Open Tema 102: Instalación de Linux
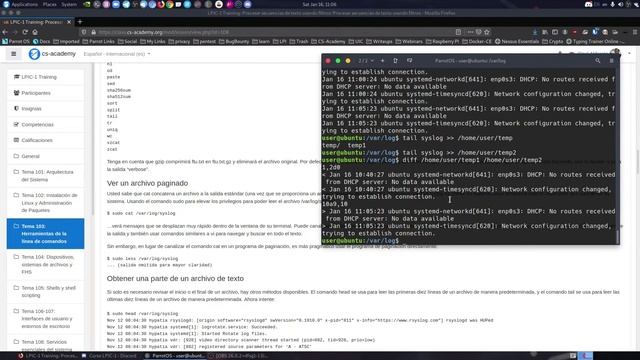This screenshot has width=640, height=360. [45, 202]
